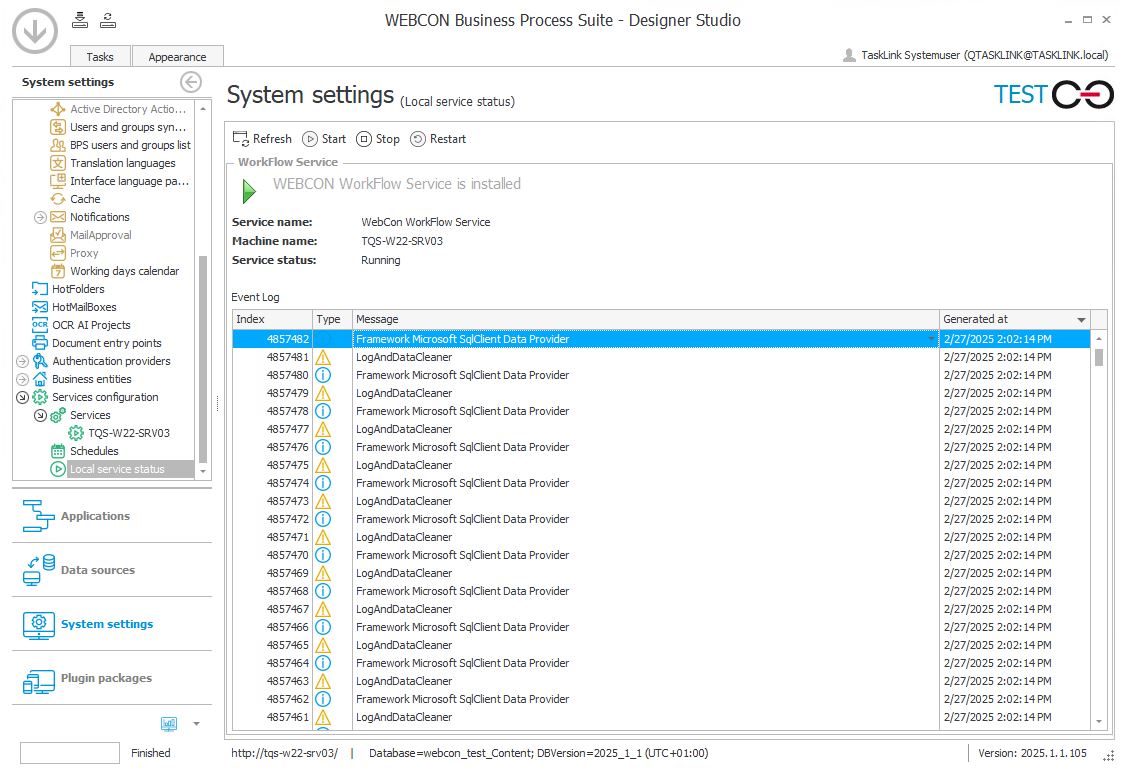The height and width of the screenshot is (772, 1121).
Task: Sort by the Type column header
Action: click(332, 319)
